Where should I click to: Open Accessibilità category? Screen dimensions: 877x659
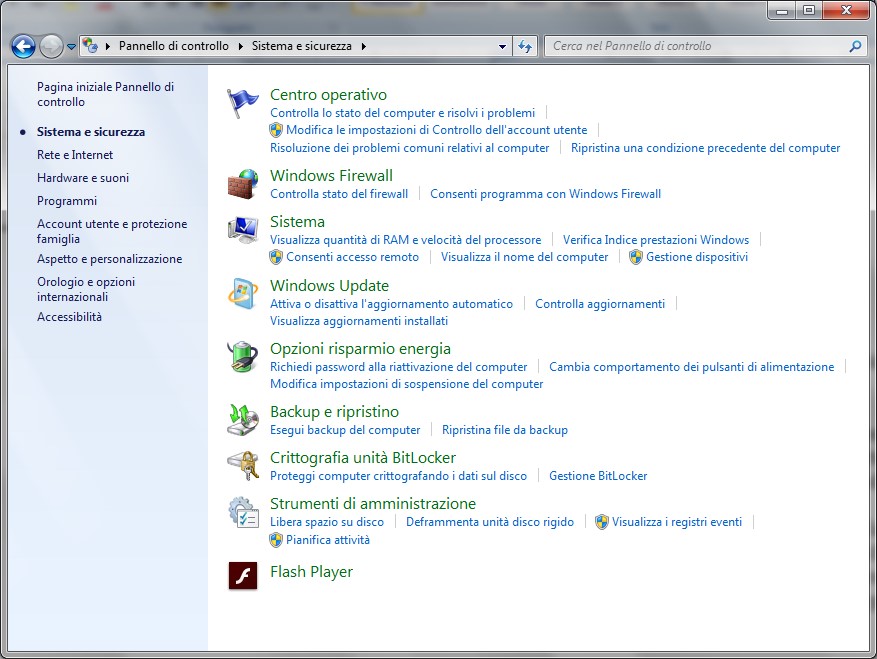pos(69,317)
